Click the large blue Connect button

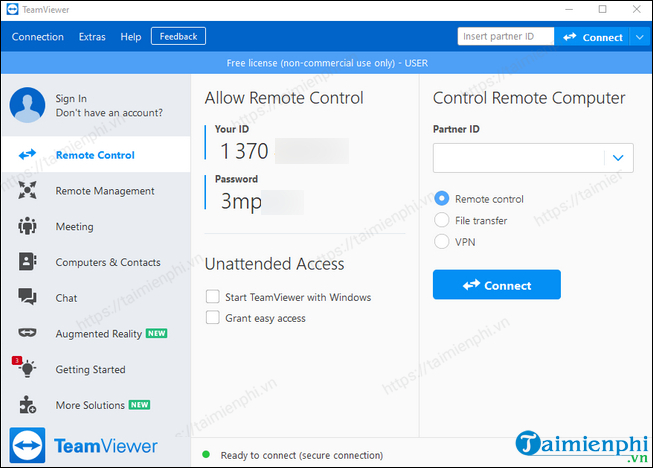click(497, 285)
